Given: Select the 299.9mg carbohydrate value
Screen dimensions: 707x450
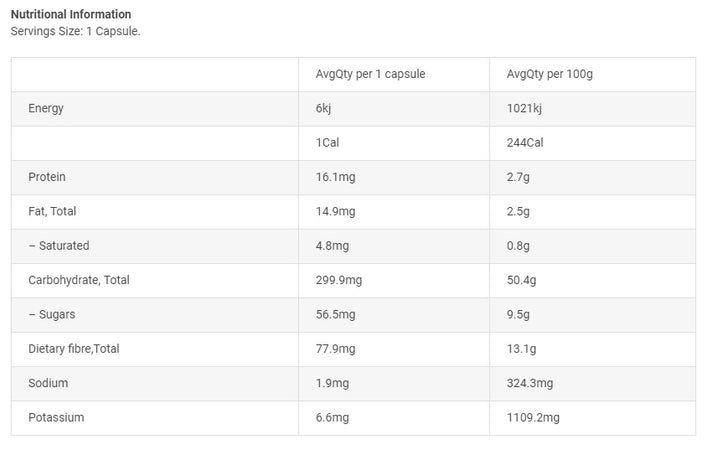Looking at the screenshot, I should tap(338, 280).
